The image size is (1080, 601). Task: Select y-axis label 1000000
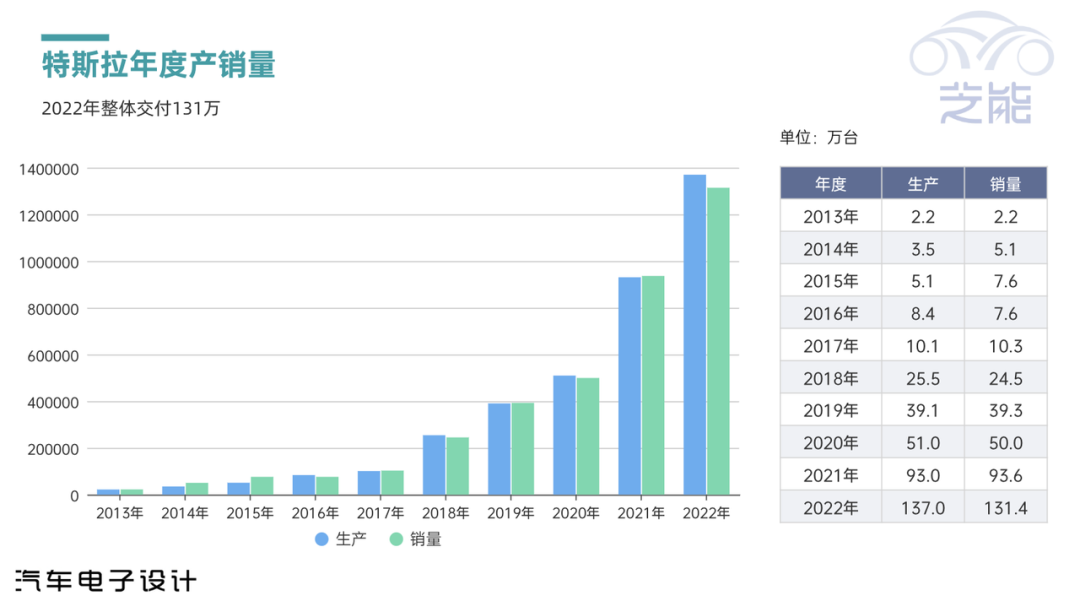pos(49,263)
